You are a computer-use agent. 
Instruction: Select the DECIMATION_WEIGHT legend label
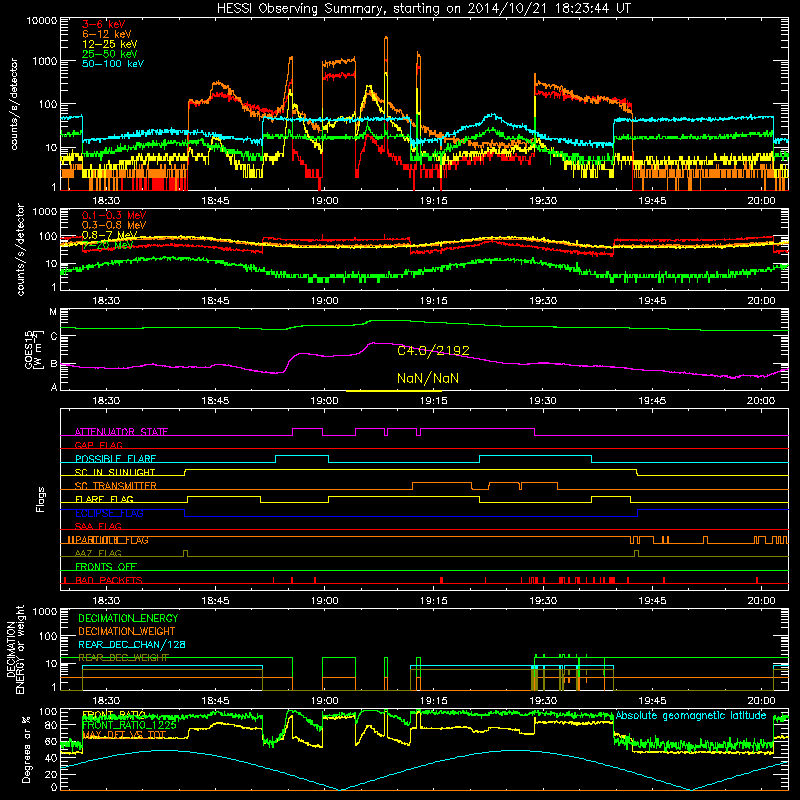click(127, 631)
